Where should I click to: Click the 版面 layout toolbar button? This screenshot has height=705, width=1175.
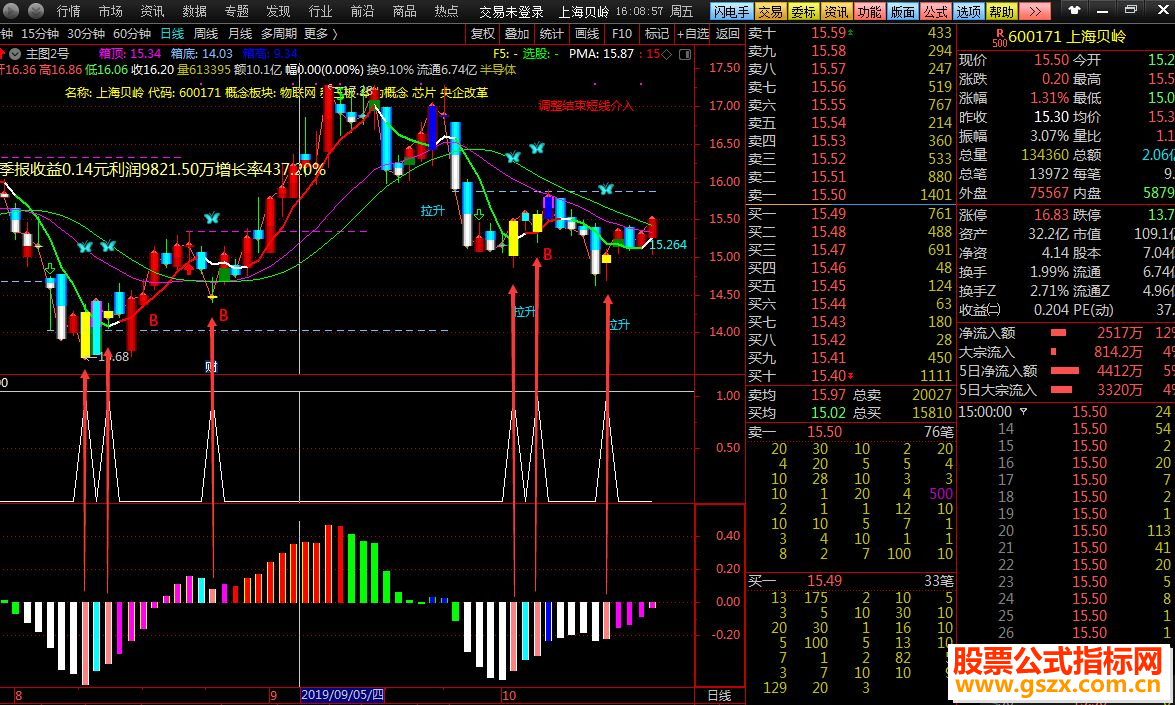(902, 11)
